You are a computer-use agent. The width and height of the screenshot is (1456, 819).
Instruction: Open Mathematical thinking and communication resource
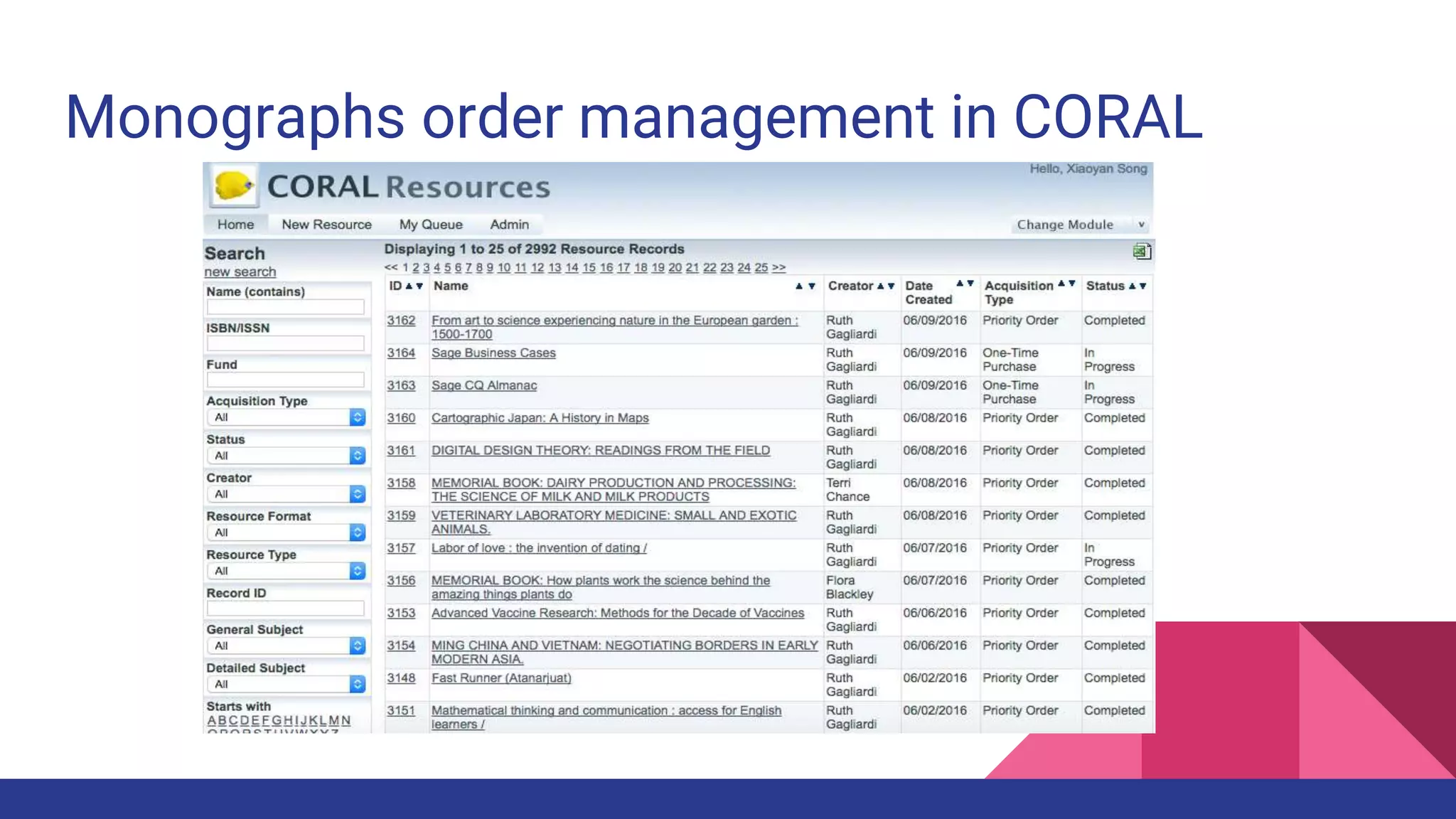point(606,717)
